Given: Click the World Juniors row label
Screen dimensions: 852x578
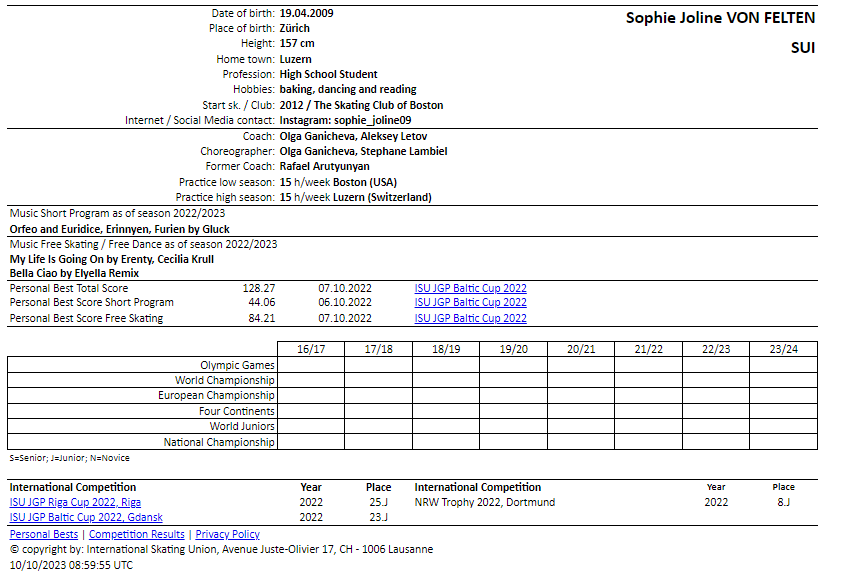Looking at the screenshot, I should (x=241, y=426).
